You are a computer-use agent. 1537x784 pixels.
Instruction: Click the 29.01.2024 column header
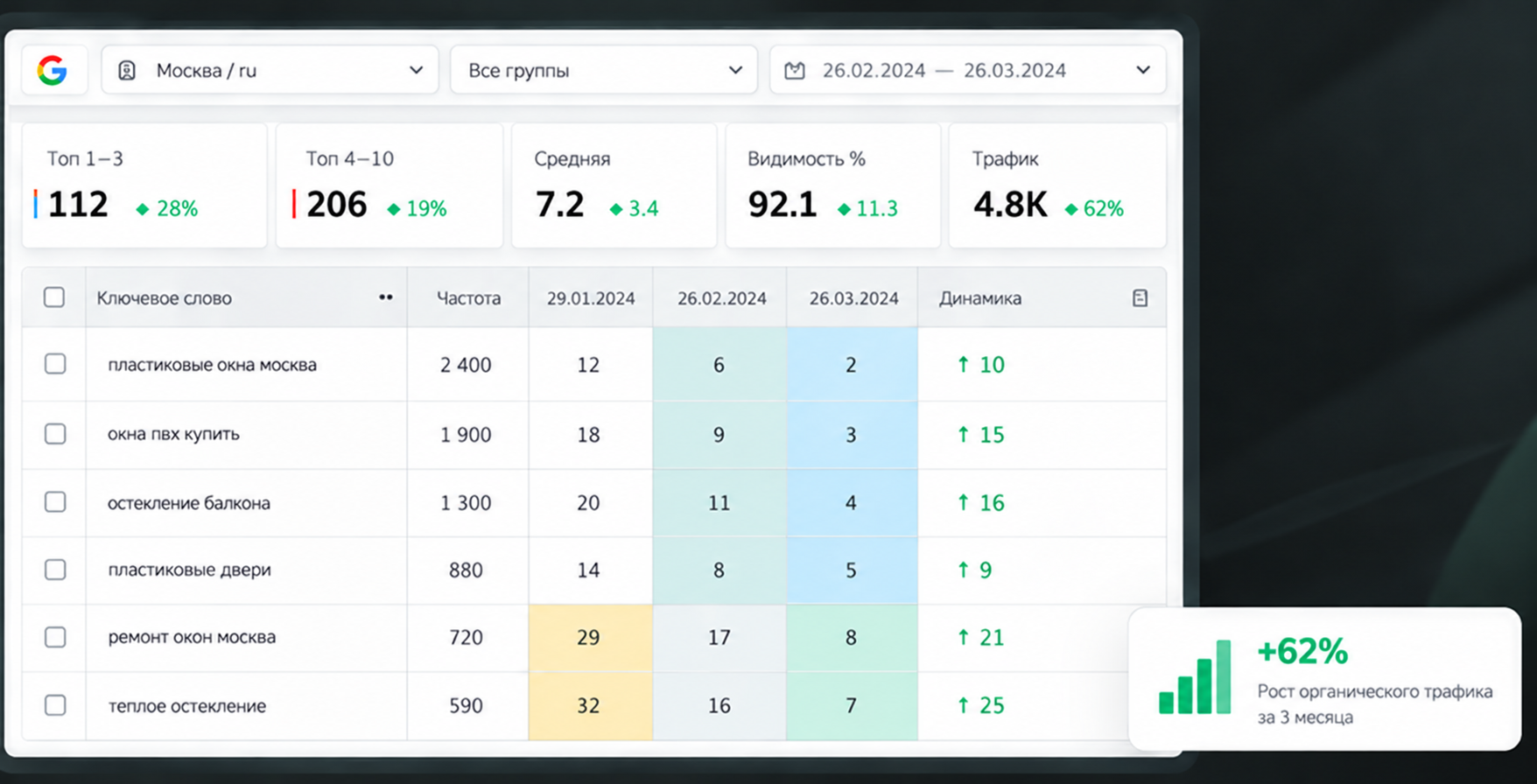tap(591, 298)
